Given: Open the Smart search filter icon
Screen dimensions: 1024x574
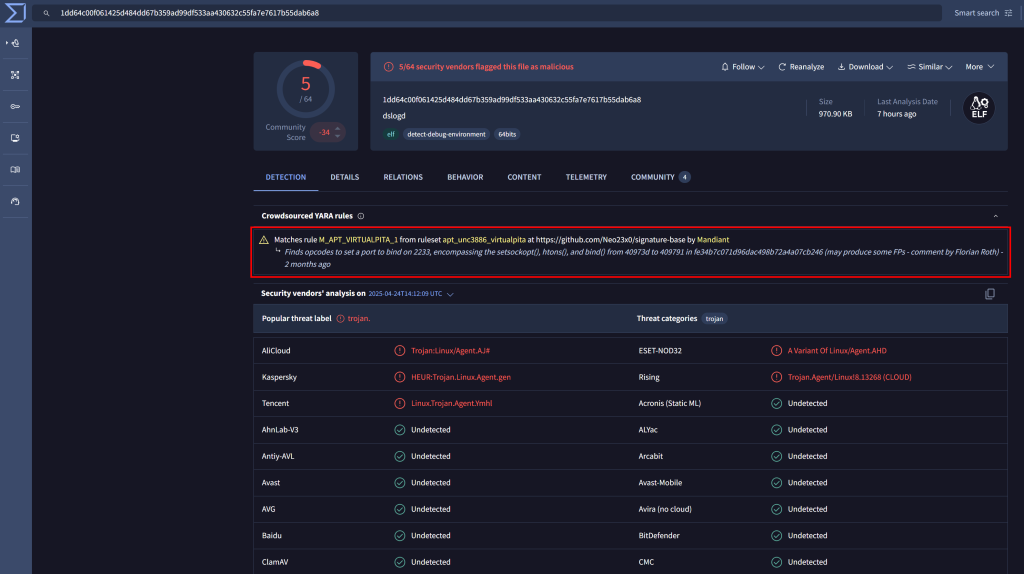Looking at the screenshot, I should point(1008,13).
